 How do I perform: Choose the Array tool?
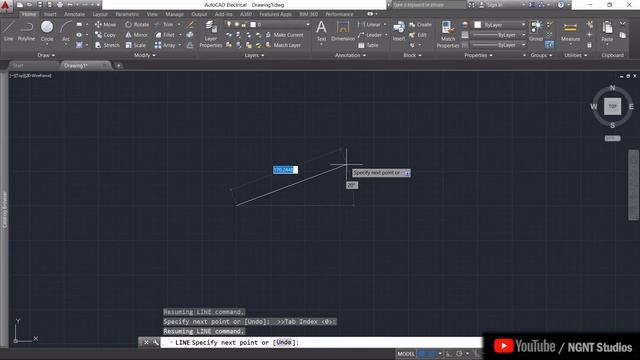tap(165, 45)
